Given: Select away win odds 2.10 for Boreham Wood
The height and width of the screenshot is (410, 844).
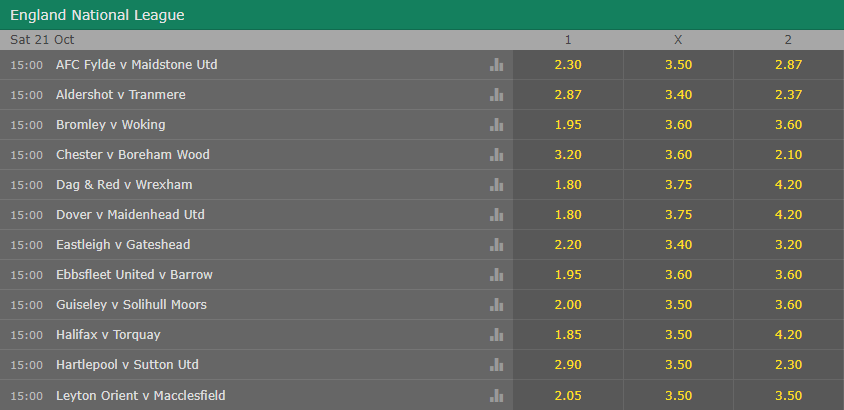Looking at the screenshot, I should pyautogui.click(x=789, y=154).
